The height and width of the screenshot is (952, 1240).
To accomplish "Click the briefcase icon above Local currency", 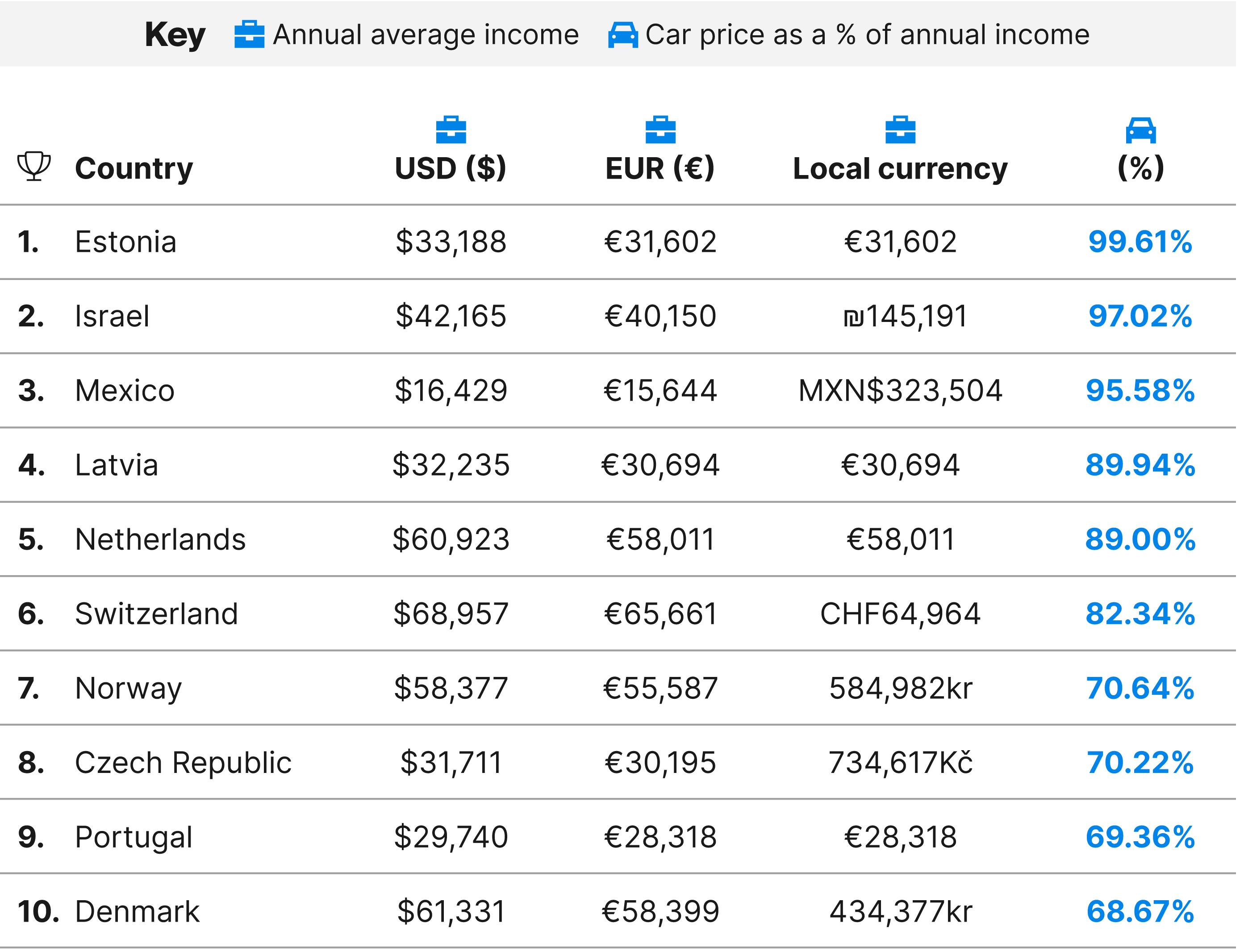I will [900, 130].
